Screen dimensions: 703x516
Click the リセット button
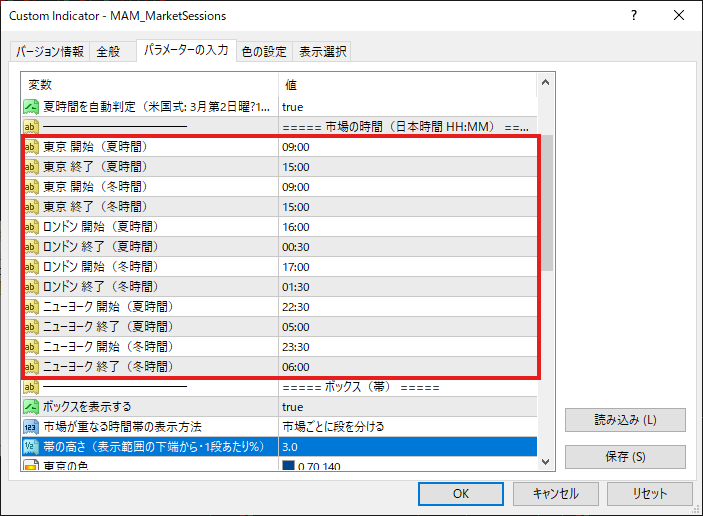(650, 494)
